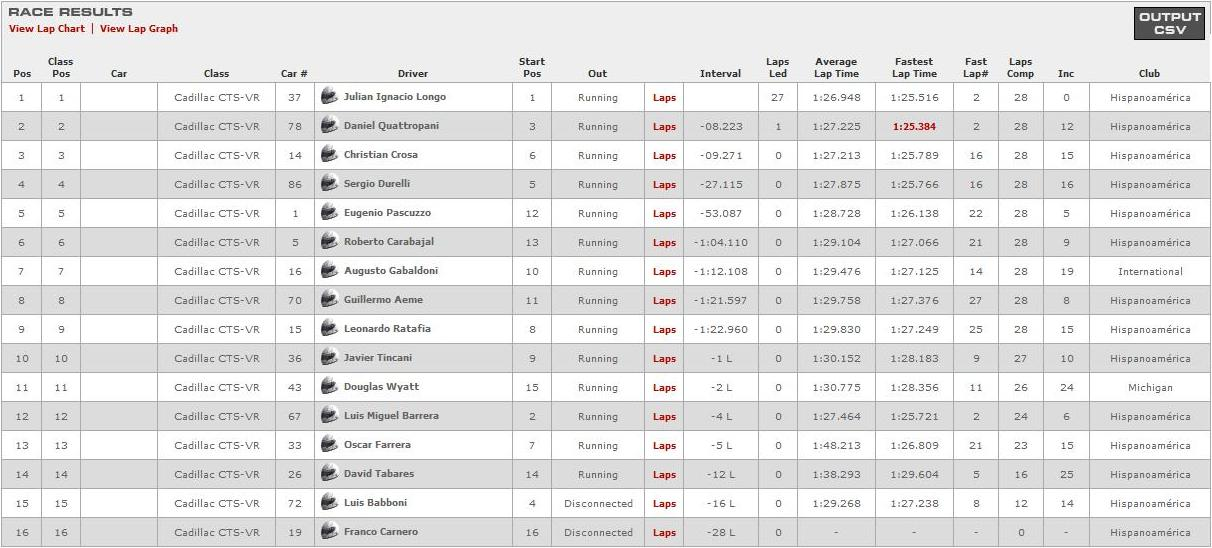The image size is (1212, 548).
Task: Select Christian Crosa's helmet icon
Action: (x=329, y=155)
